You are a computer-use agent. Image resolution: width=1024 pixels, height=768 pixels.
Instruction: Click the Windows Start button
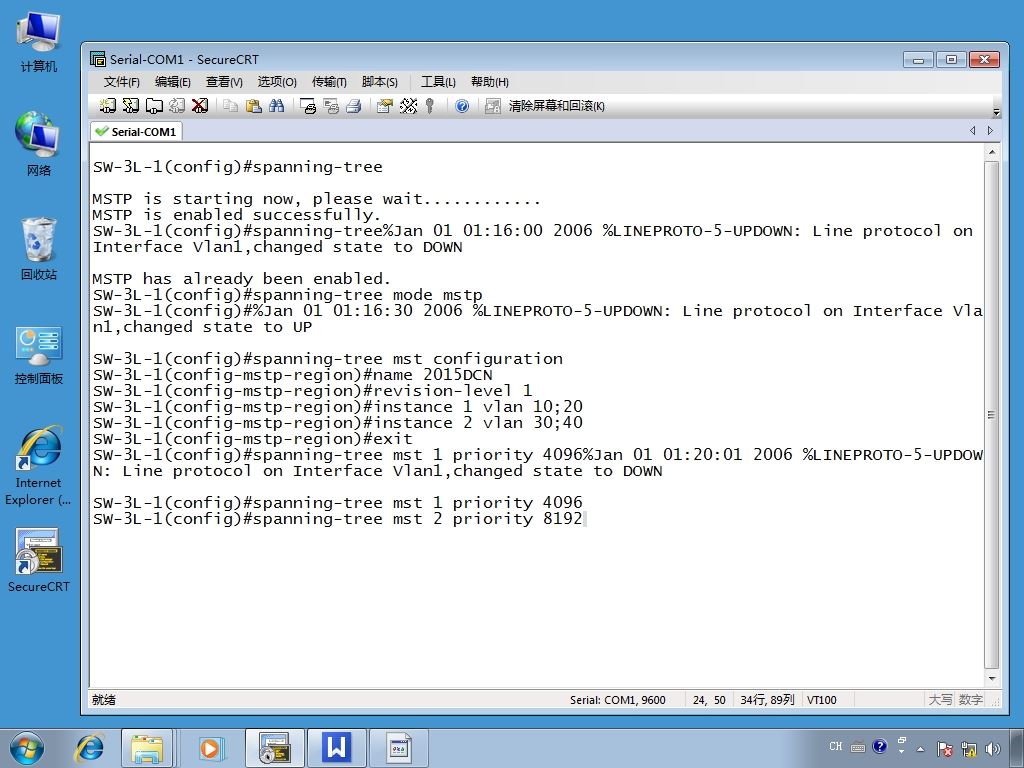click(x=27, y=748)
